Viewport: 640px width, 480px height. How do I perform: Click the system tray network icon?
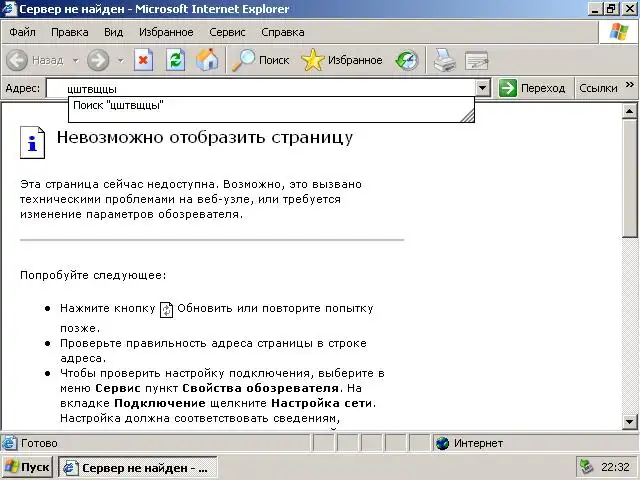(587, 467)
